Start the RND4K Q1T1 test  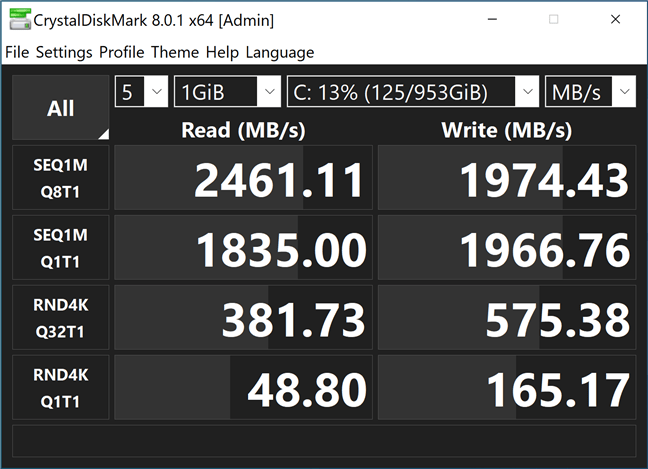pyautogui.click(x=60, y=388)
